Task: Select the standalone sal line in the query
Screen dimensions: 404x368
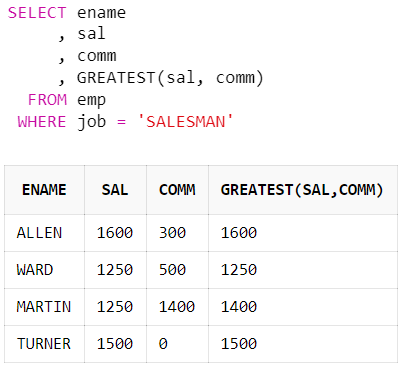Action: pyautogui.click(x=91, y=34)
